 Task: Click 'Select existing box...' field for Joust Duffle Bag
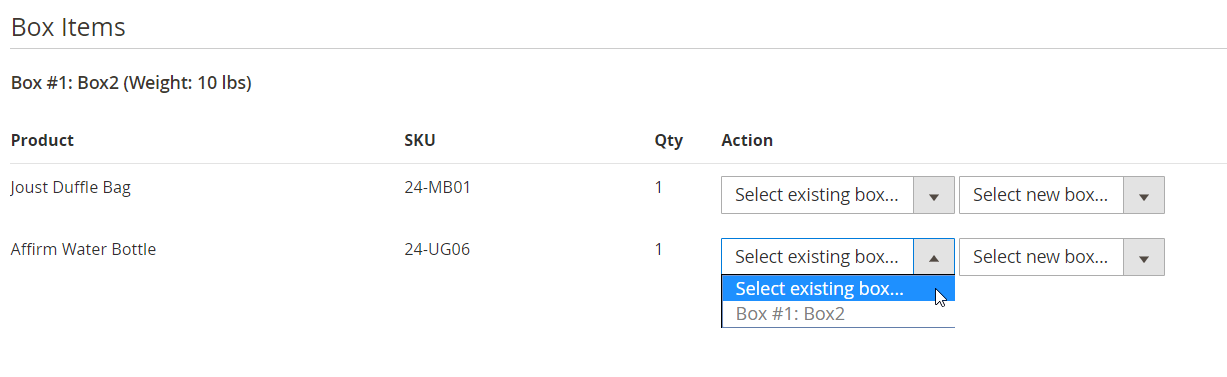[x=838, y=195]
